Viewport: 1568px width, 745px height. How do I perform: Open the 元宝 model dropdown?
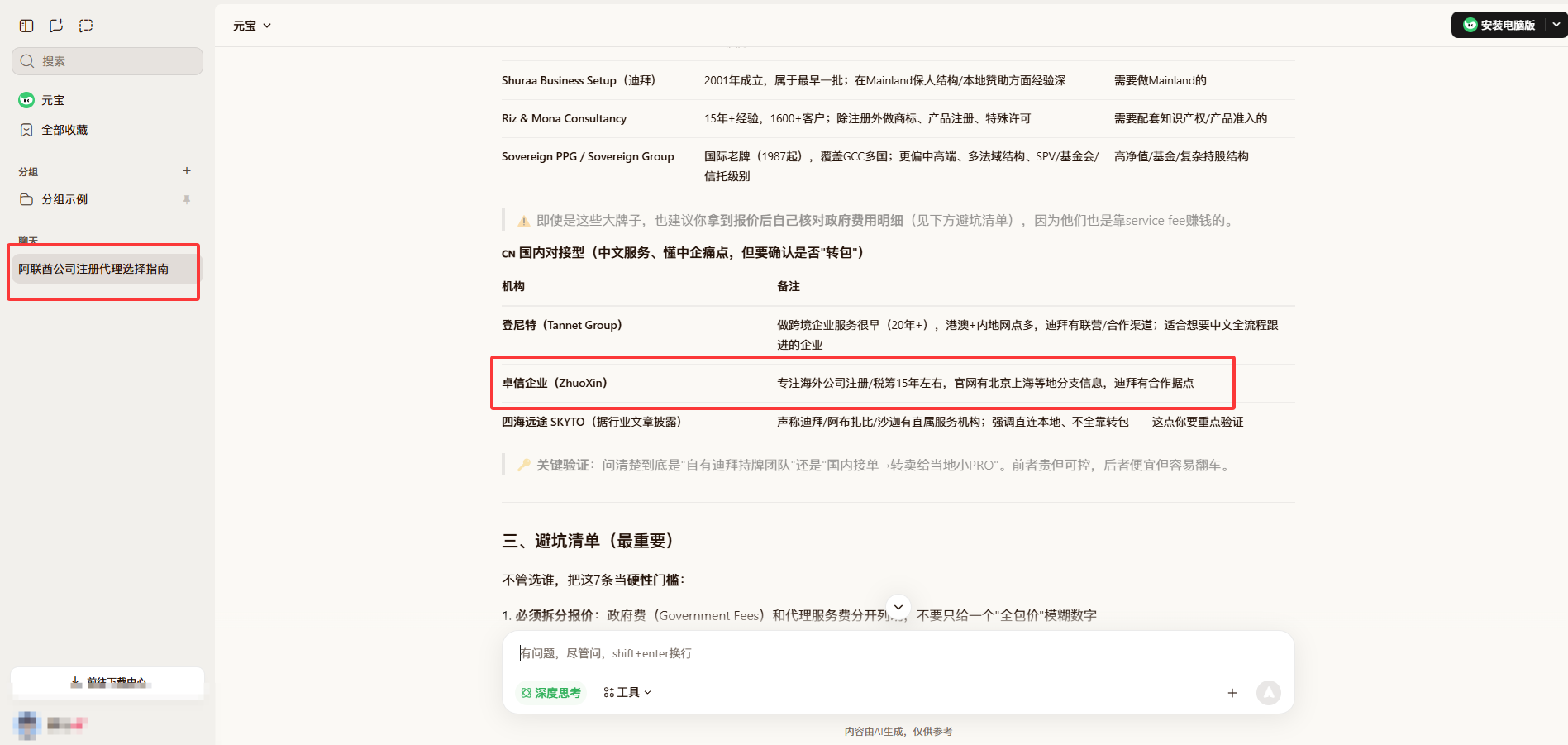(252, 26)
